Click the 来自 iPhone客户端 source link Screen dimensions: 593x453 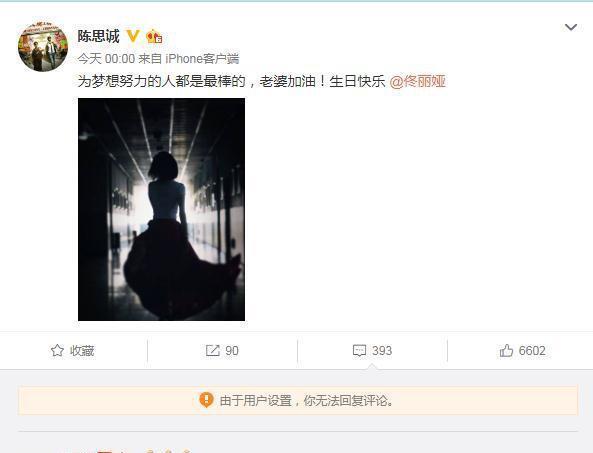point(188,59)
